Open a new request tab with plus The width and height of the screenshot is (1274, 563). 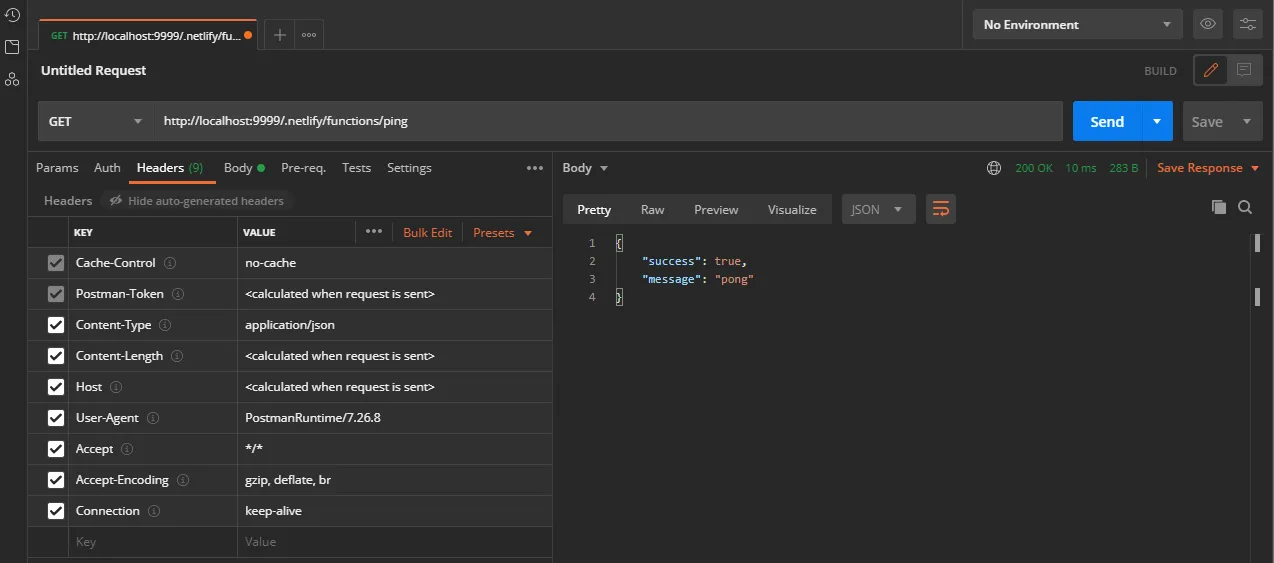point(280,35)
